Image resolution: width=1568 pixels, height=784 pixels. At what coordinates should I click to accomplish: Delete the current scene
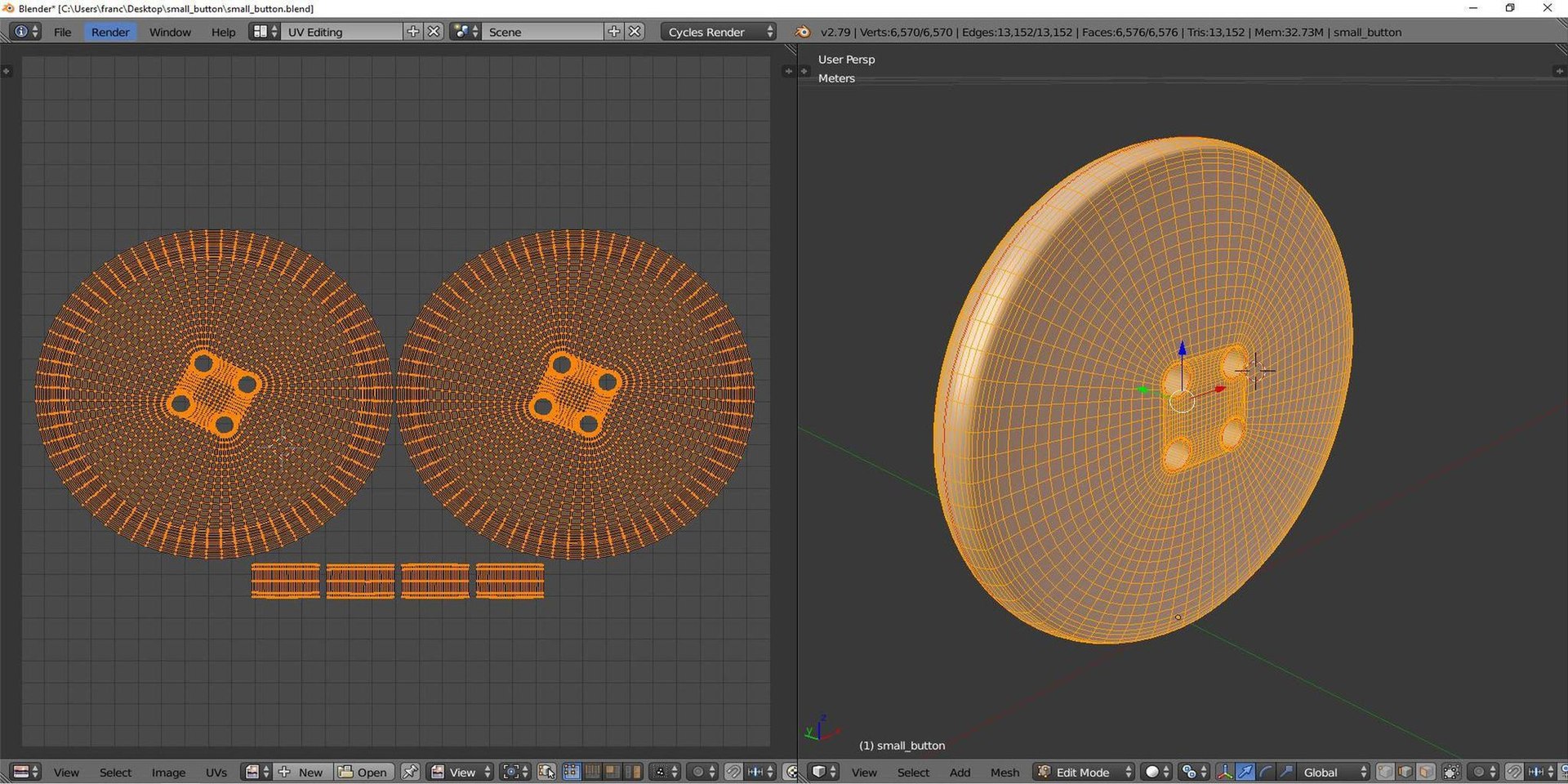[635, 32]
